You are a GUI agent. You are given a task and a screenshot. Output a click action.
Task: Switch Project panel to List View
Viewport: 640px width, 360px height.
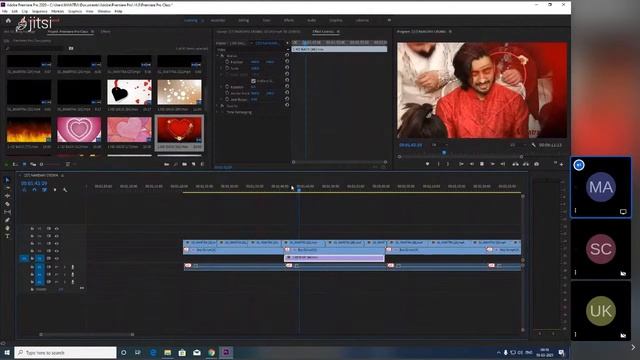[15, 164]
